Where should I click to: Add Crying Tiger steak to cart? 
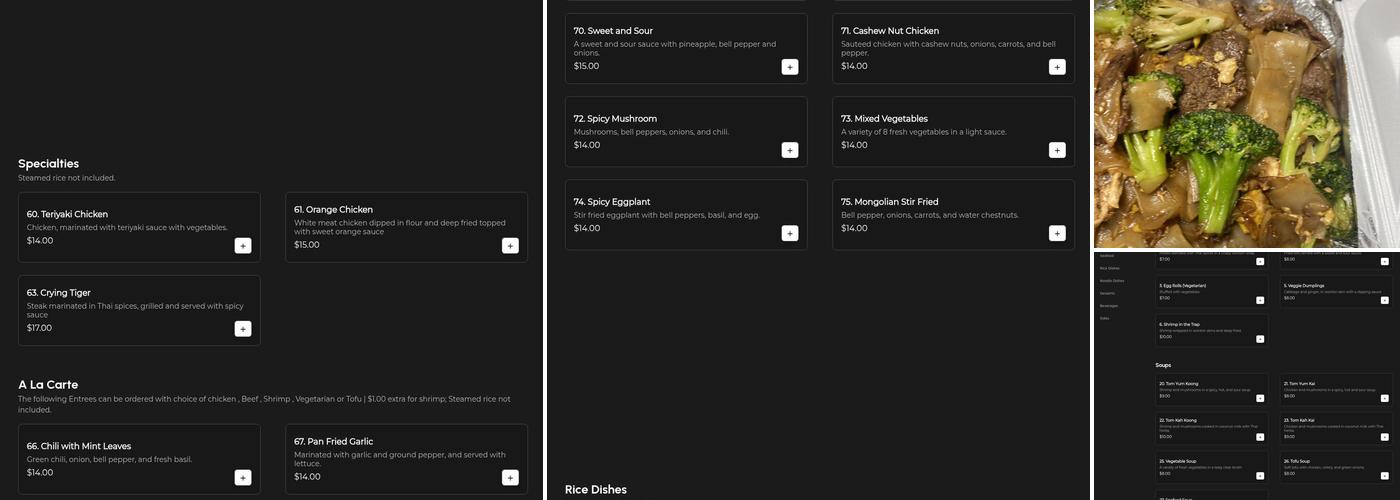click(x=243, y=329)
